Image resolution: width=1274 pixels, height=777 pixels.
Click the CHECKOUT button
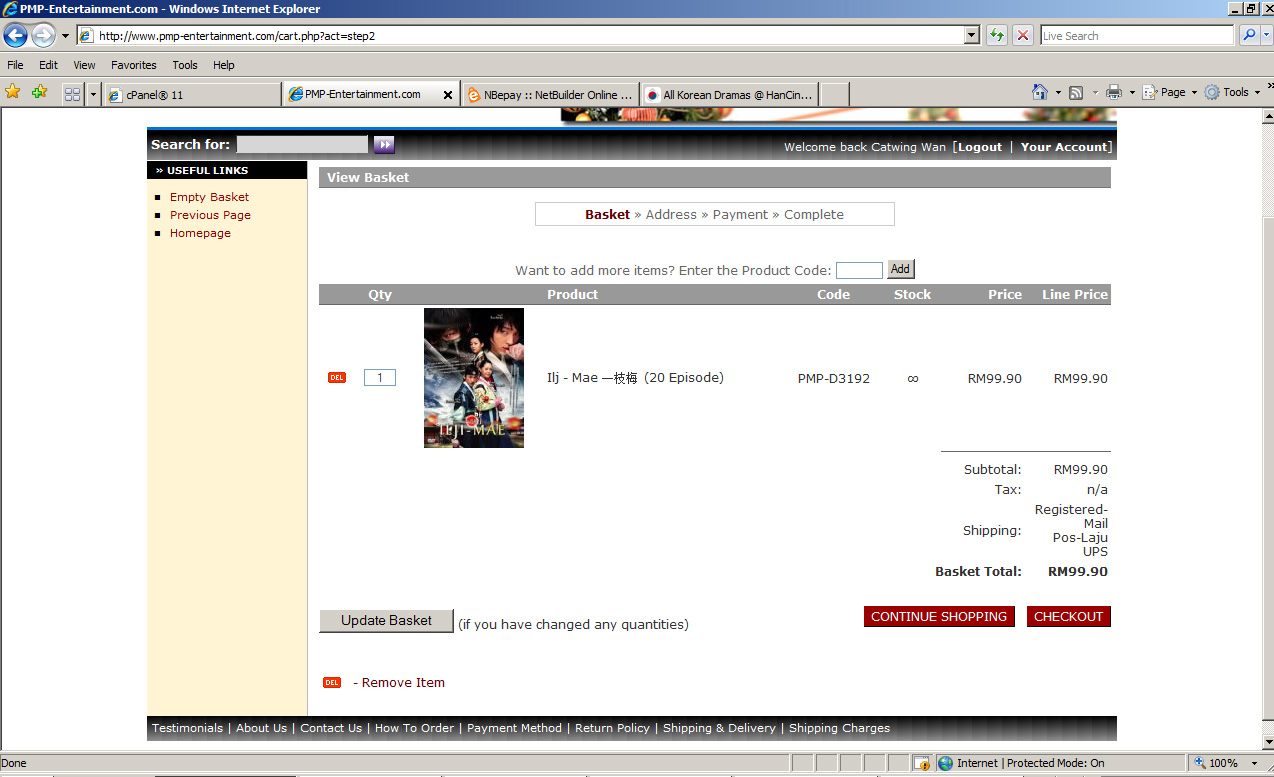pyautogui.click(x=1068, y=617)
